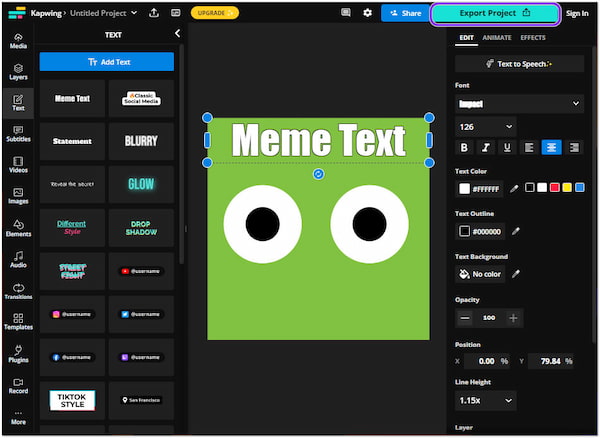Open the font size dropdown showing 126

click(486, 127)
